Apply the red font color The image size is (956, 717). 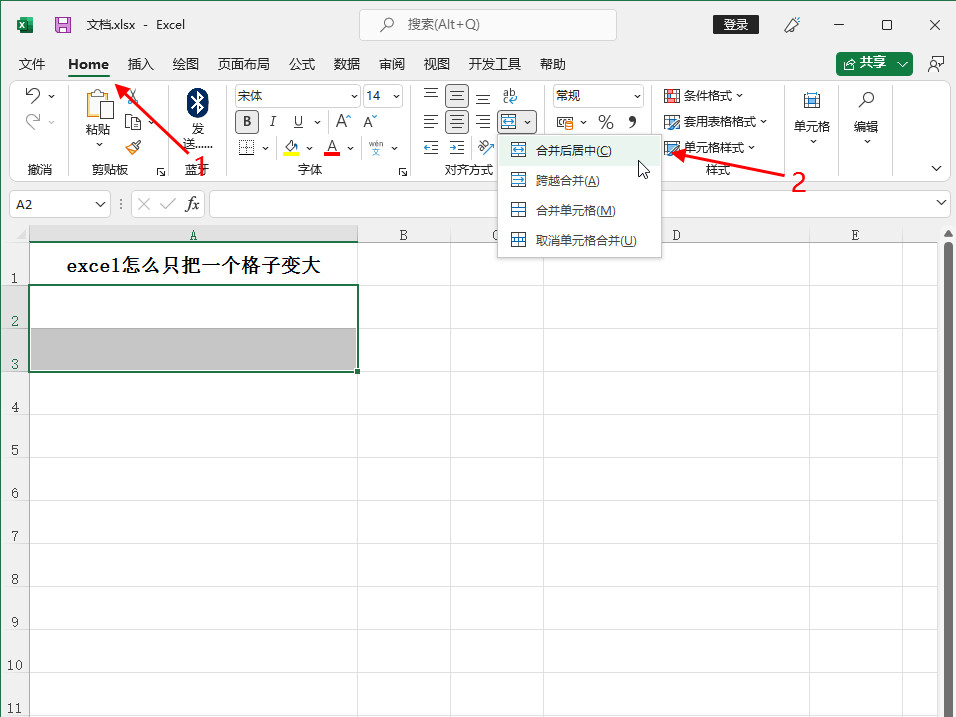(x=332, y=148)
